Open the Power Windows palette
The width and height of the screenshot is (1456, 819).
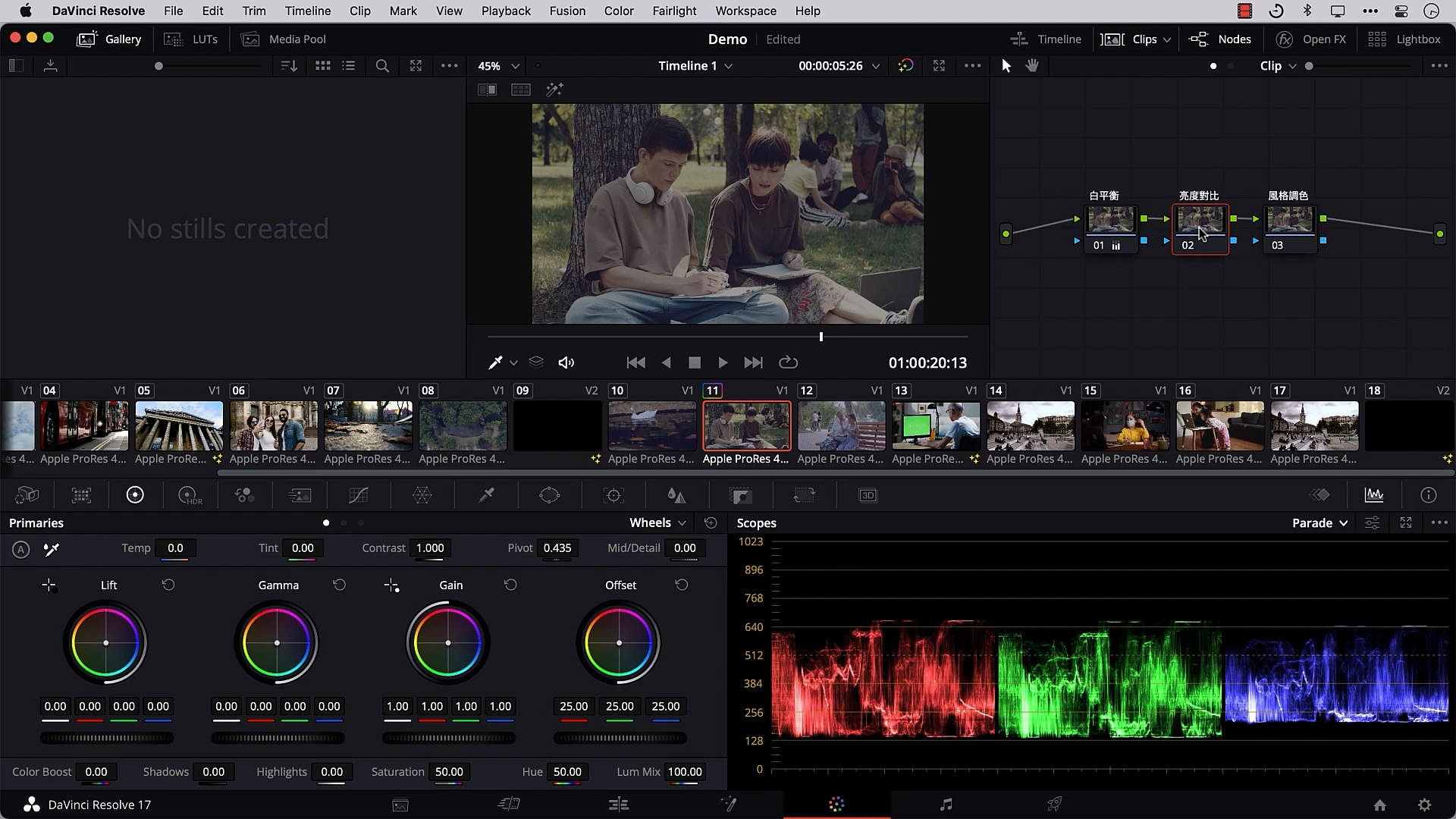[549, 495]
